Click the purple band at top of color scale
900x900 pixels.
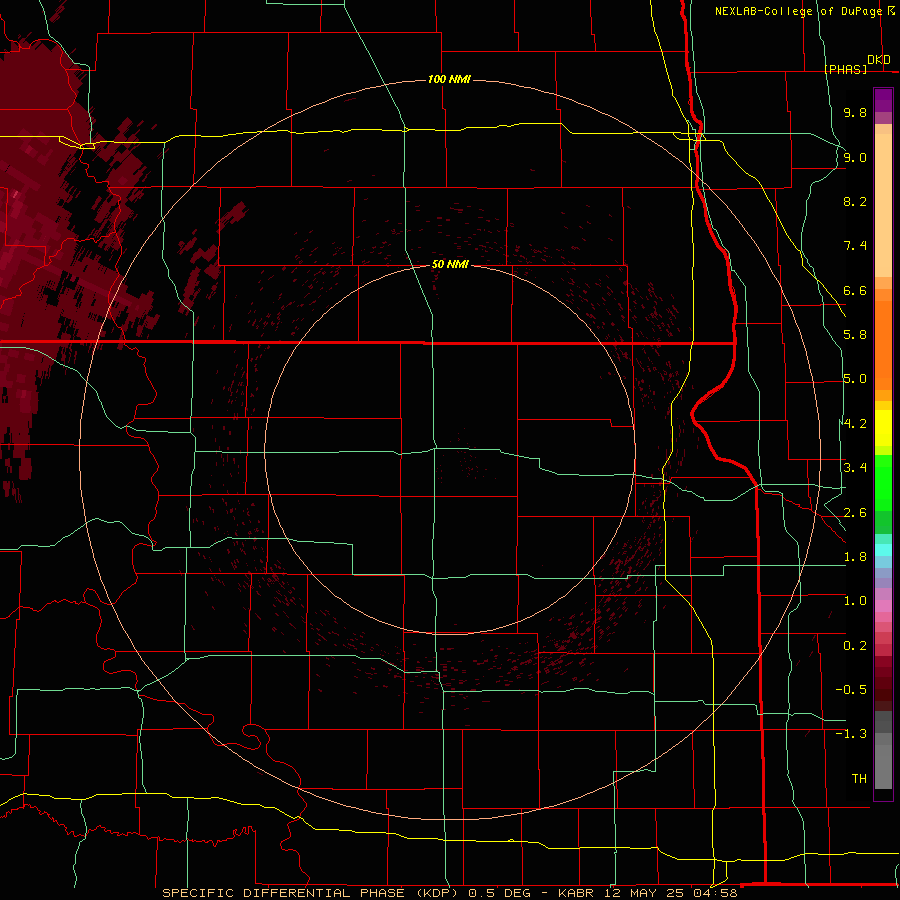883,100
